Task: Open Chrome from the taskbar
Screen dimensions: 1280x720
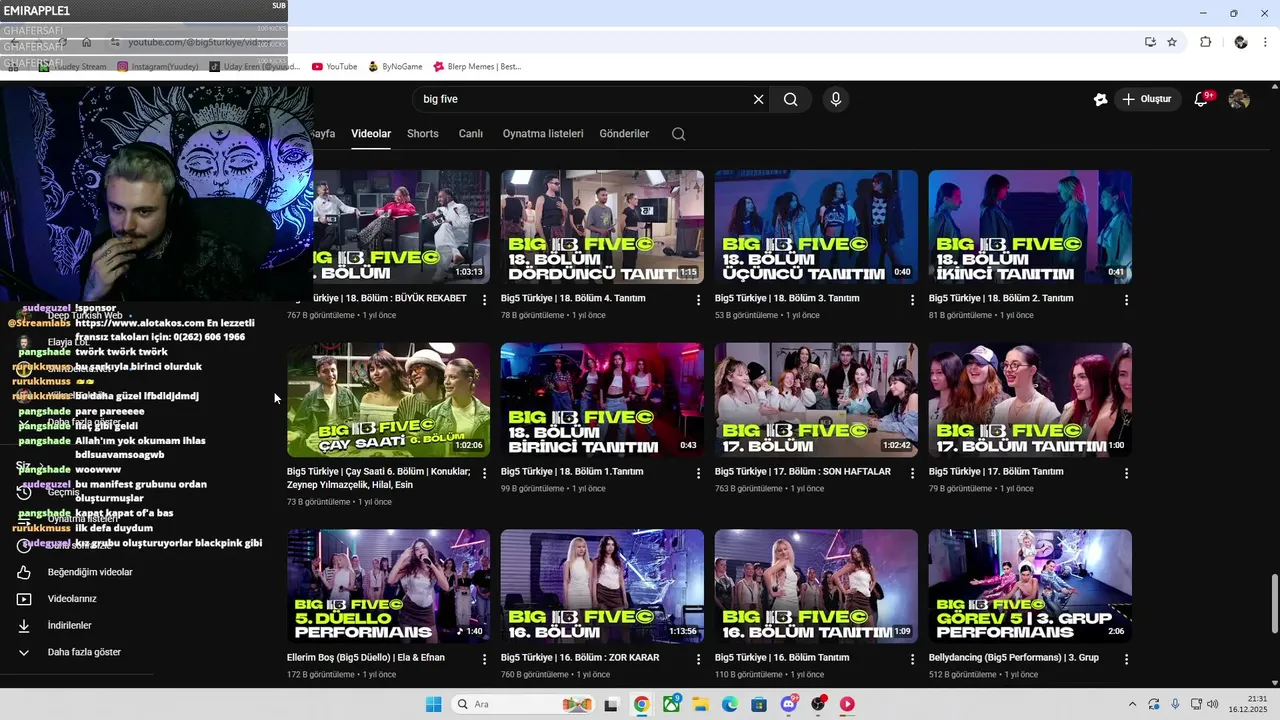Action: click(x=641, y=704)
